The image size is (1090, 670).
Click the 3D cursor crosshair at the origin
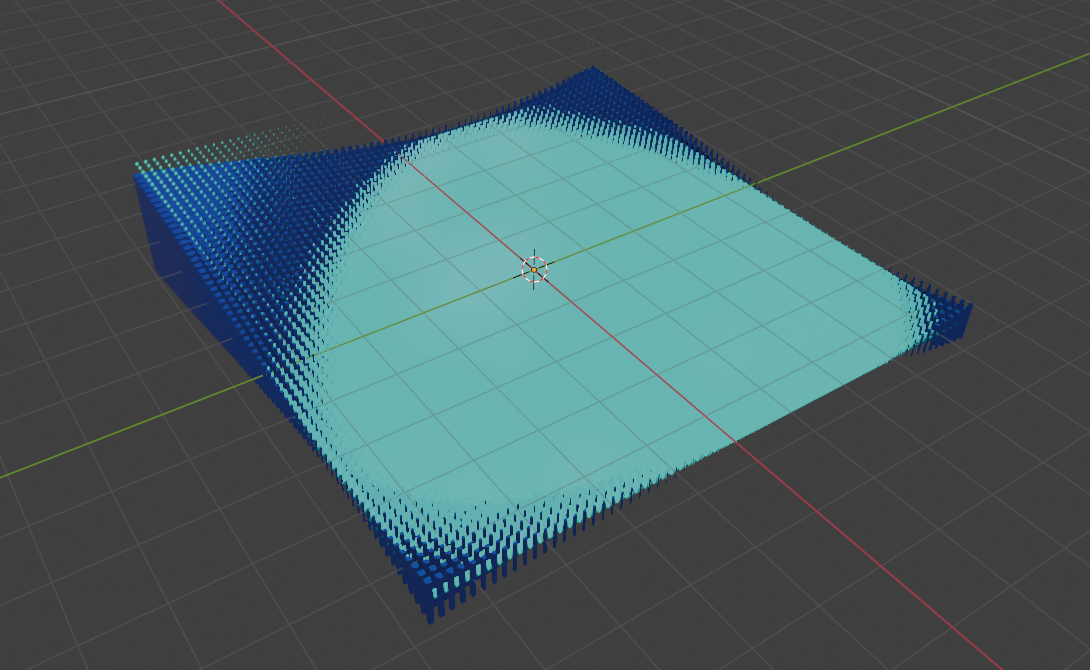pyautogui.click(x=534, y=270)
